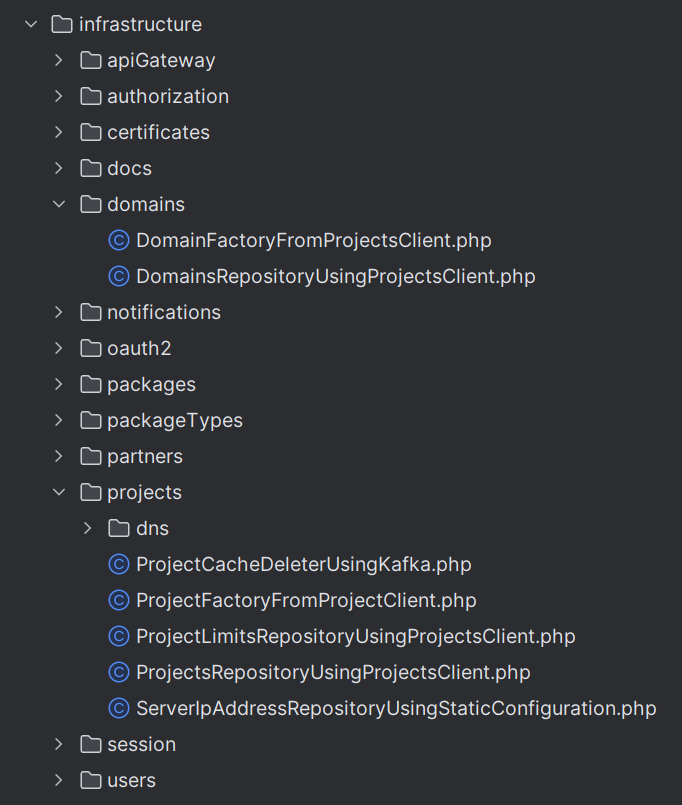Expand the authorization folder arrow
The width and height of the screenshot is (682, 805).
coord(59,96)
